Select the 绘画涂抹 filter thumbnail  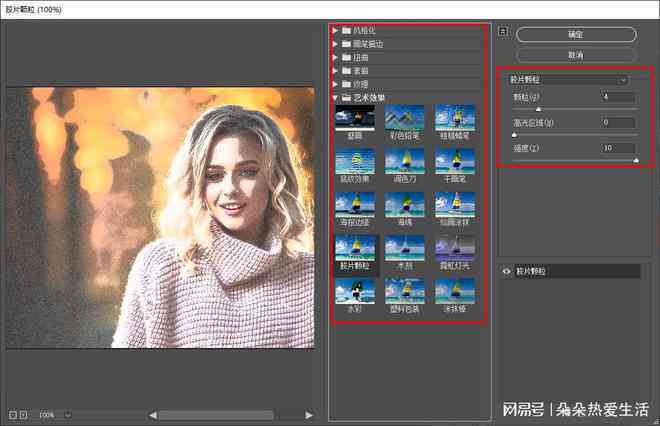pyautogui.click(x=455, y=205)
